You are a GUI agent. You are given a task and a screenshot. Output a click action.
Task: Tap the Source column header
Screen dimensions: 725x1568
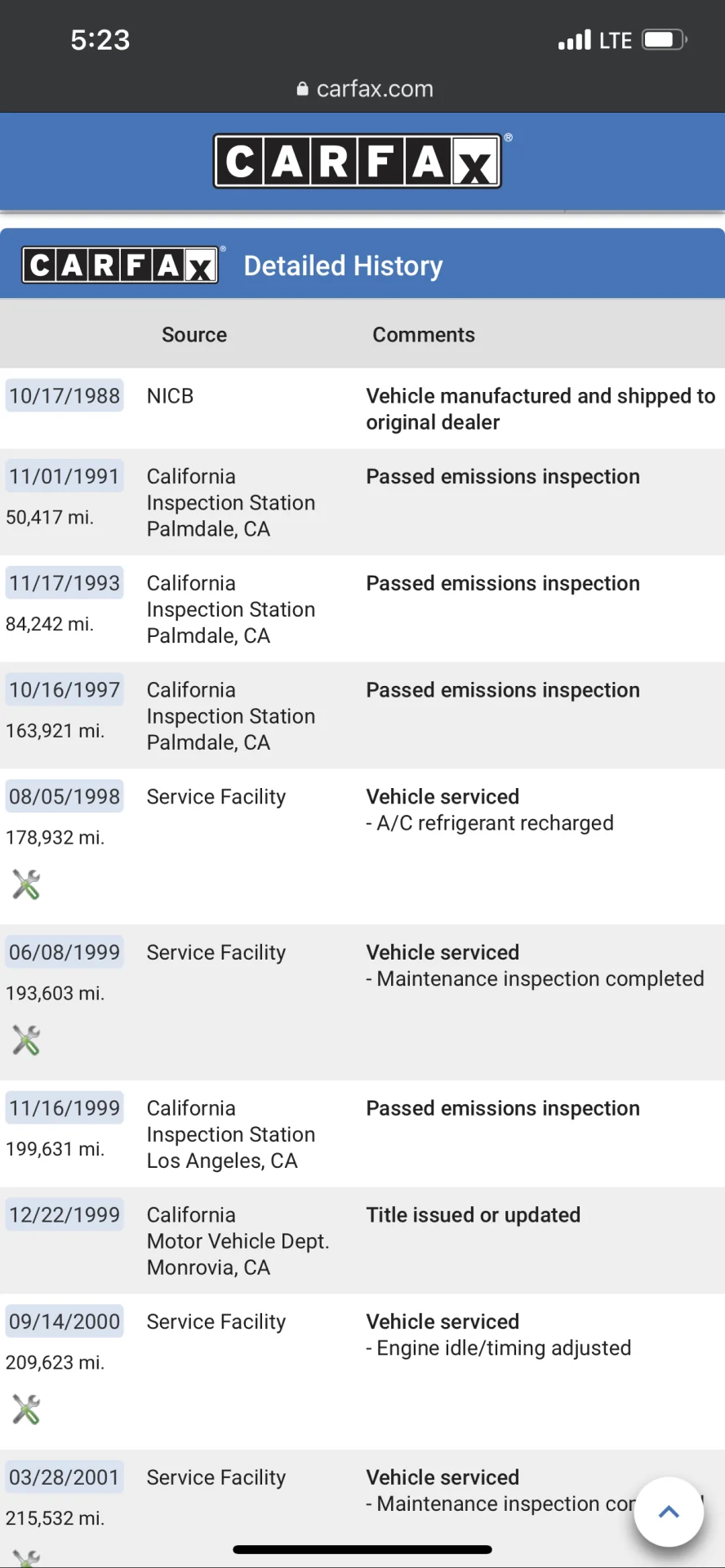coord(194,335)
